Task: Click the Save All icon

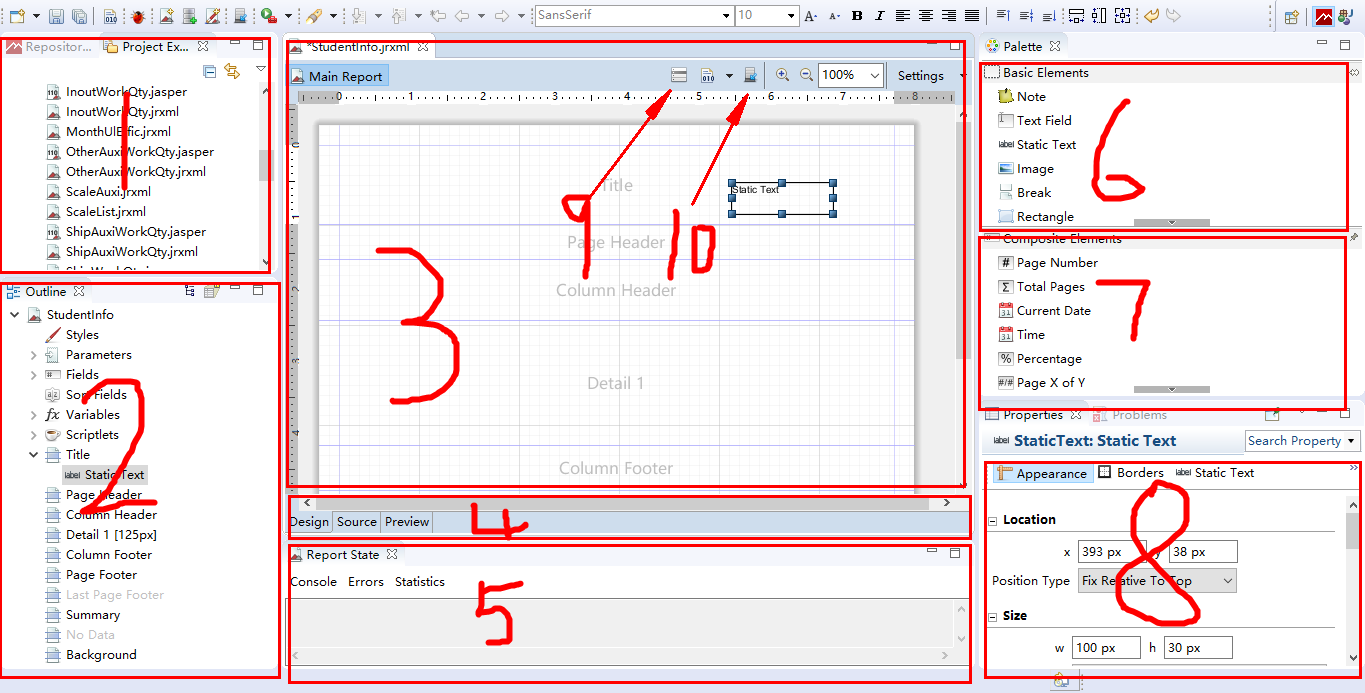Action: coord(80,16)
